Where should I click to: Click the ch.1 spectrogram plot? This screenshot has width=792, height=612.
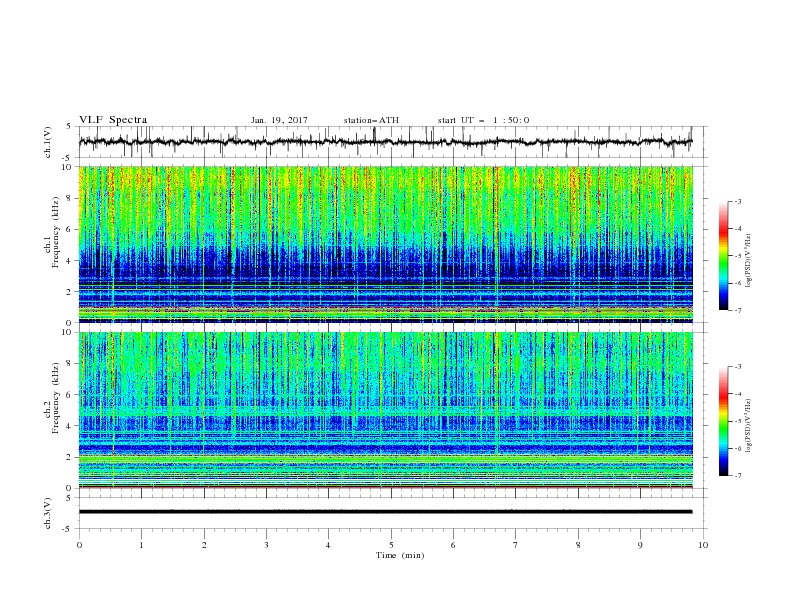coord(385,244)
